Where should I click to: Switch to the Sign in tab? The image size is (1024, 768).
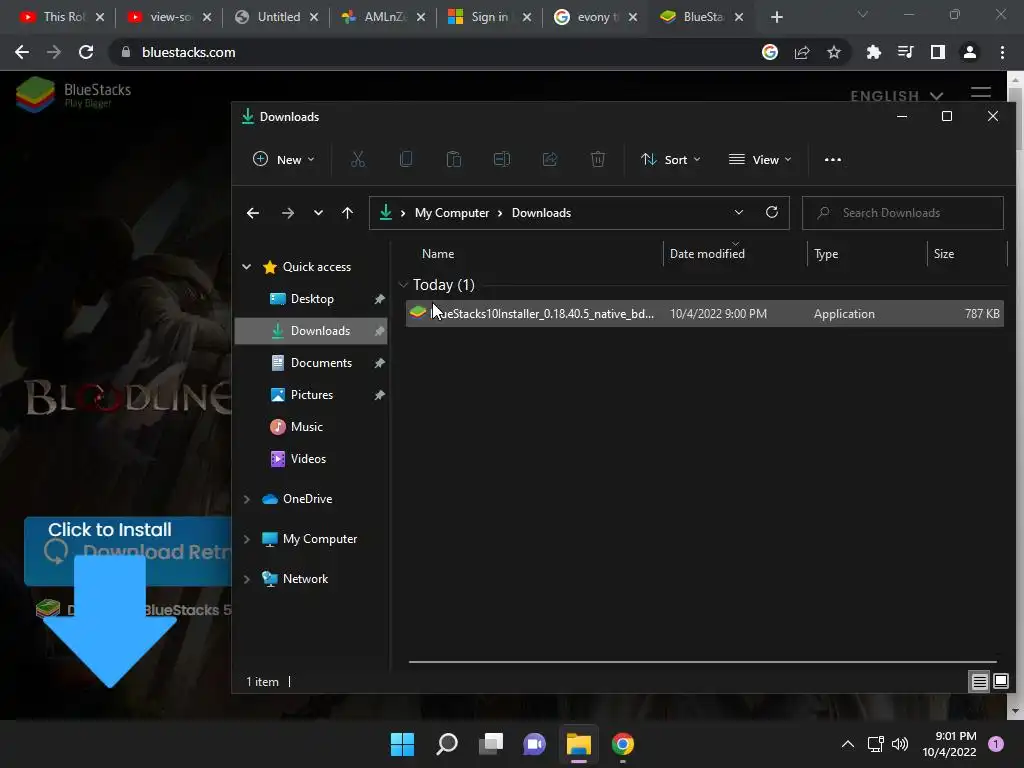490,17
